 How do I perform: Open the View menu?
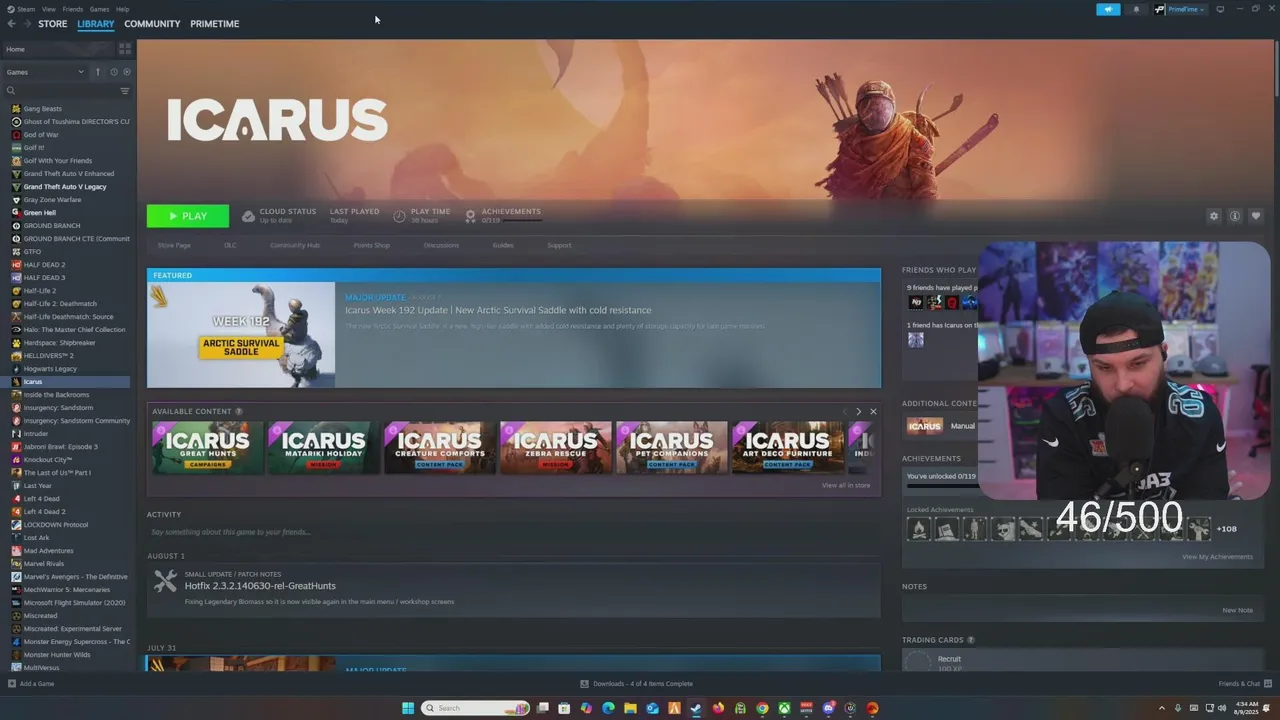(48, 9)
